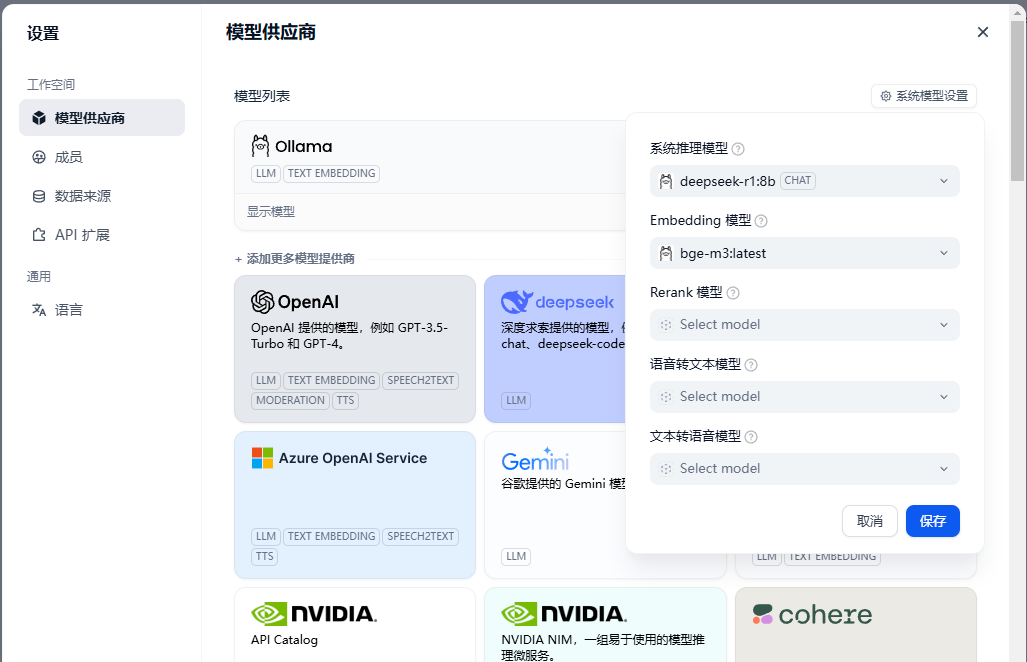Click the Gemini logo
Viewport: 1027px width, 662px height.
coord(535,460)
